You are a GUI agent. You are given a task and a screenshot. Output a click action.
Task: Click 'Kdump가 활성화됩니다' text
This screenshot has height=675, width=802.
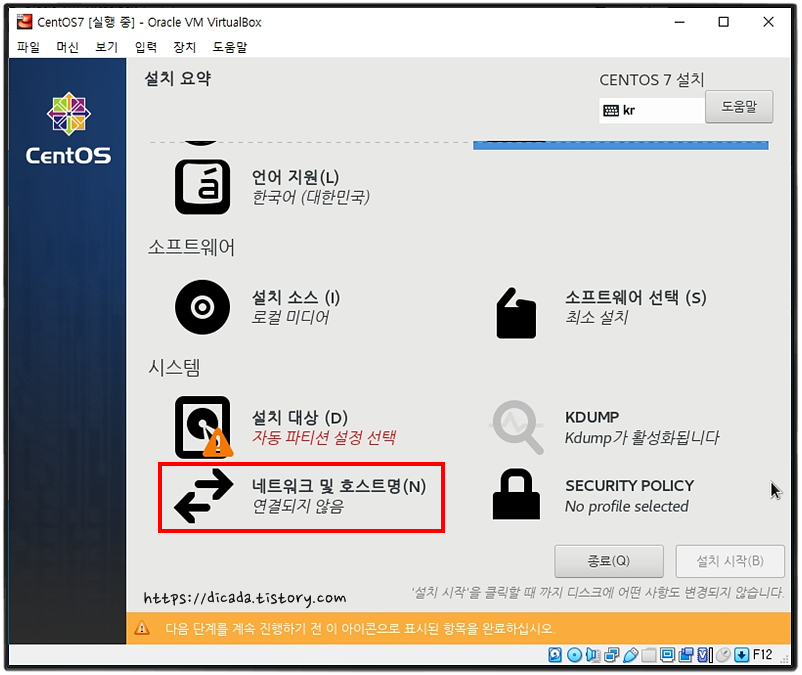coord(642,437)
